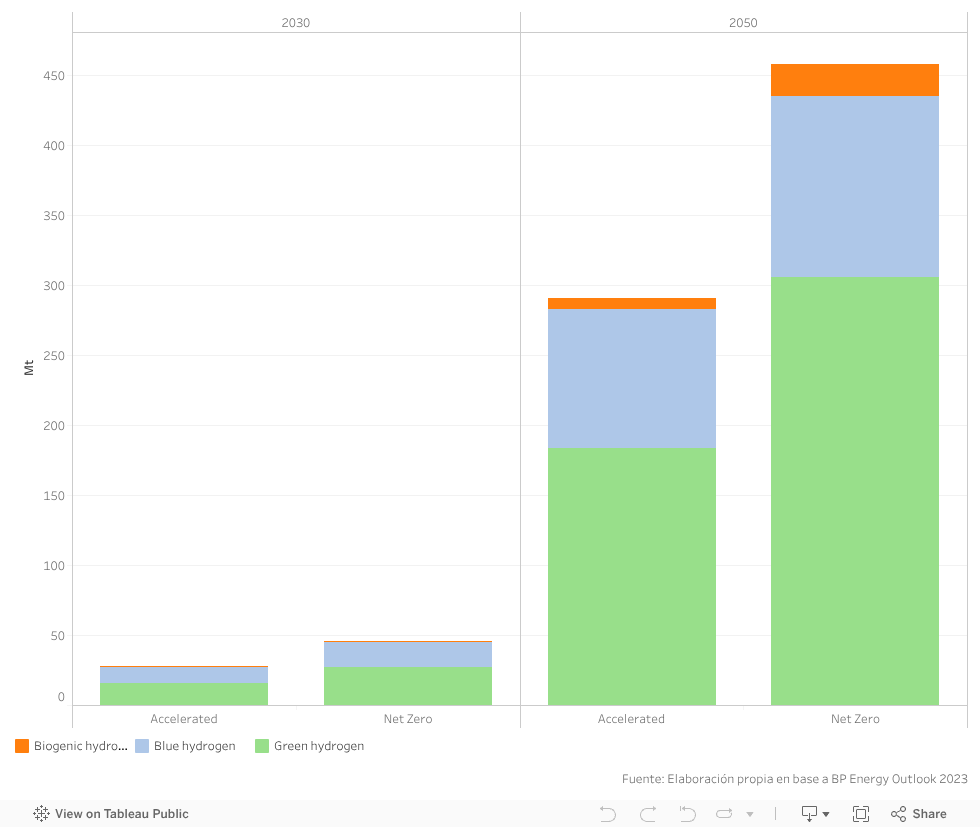Select blue bar segment of 2030 Accelerated
Image resolution: width=980 pixels, height=827 pixels.
pos(184,675)
